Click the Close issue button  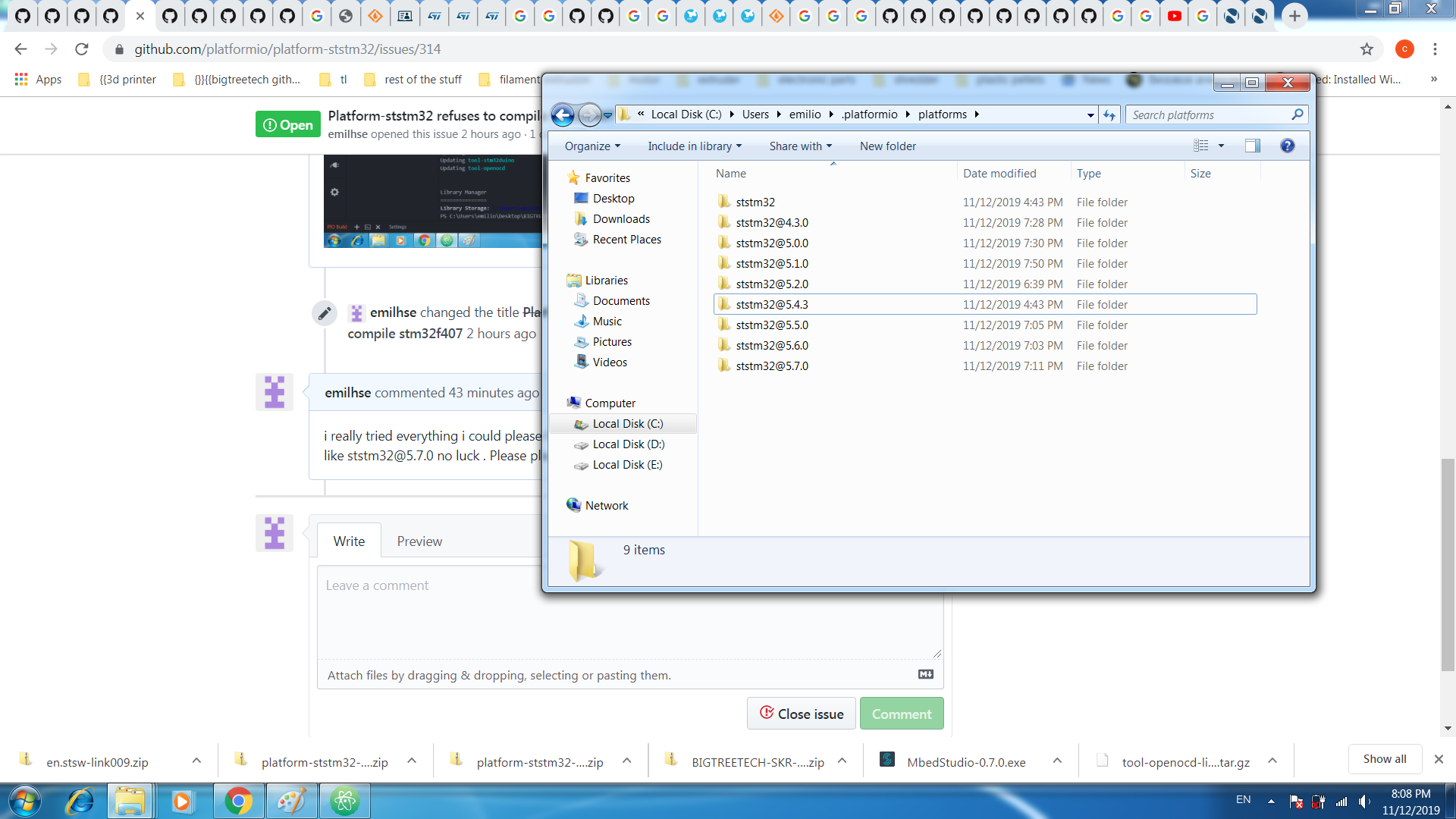pos(801,713)
